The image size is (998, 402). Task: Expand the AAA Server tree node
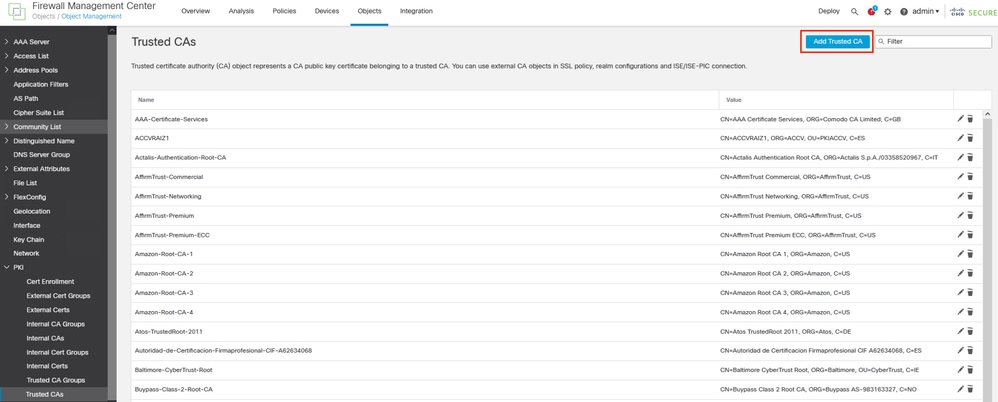pyautogui.click(x=6, y=42)
